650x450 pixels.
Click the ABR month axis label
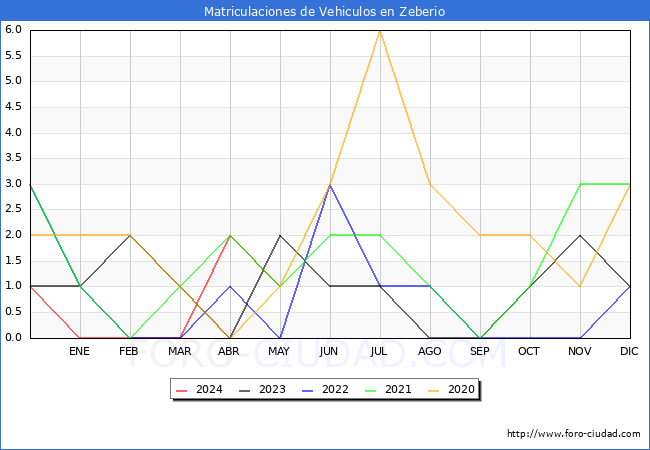click(229, 351)
